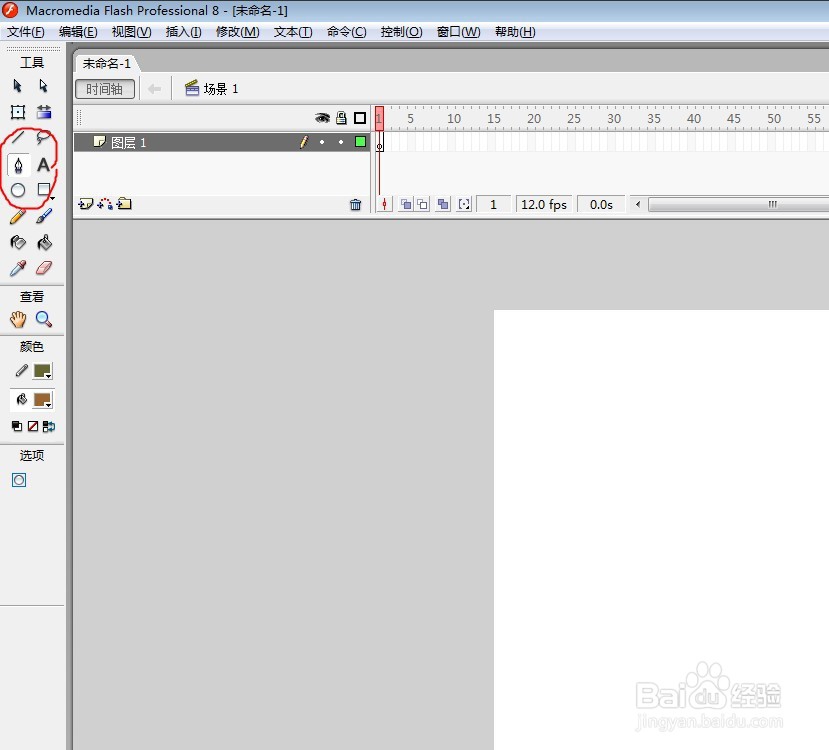This screenshot has width=829, height=750.
Task: Select the Text tool
Action: (43, 165)
